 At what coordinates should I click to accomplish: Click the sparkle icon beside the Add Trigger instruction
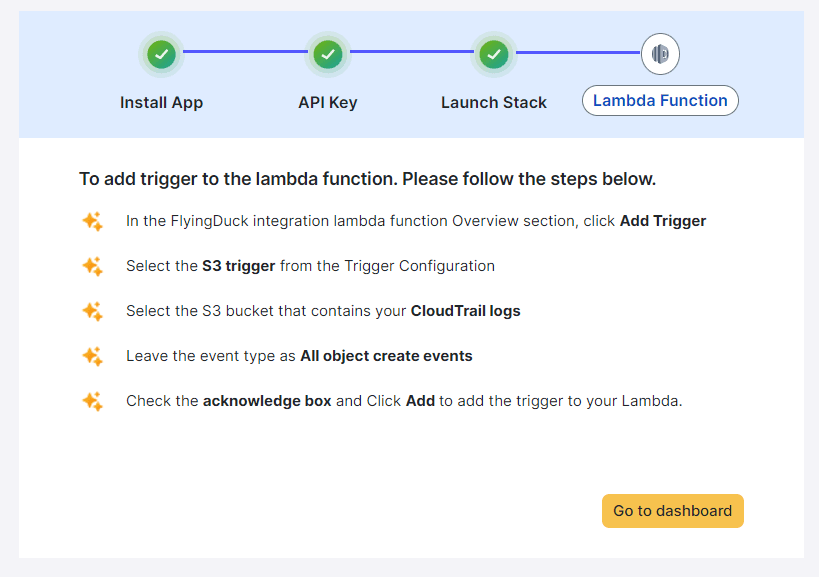[x=92, y=221]
